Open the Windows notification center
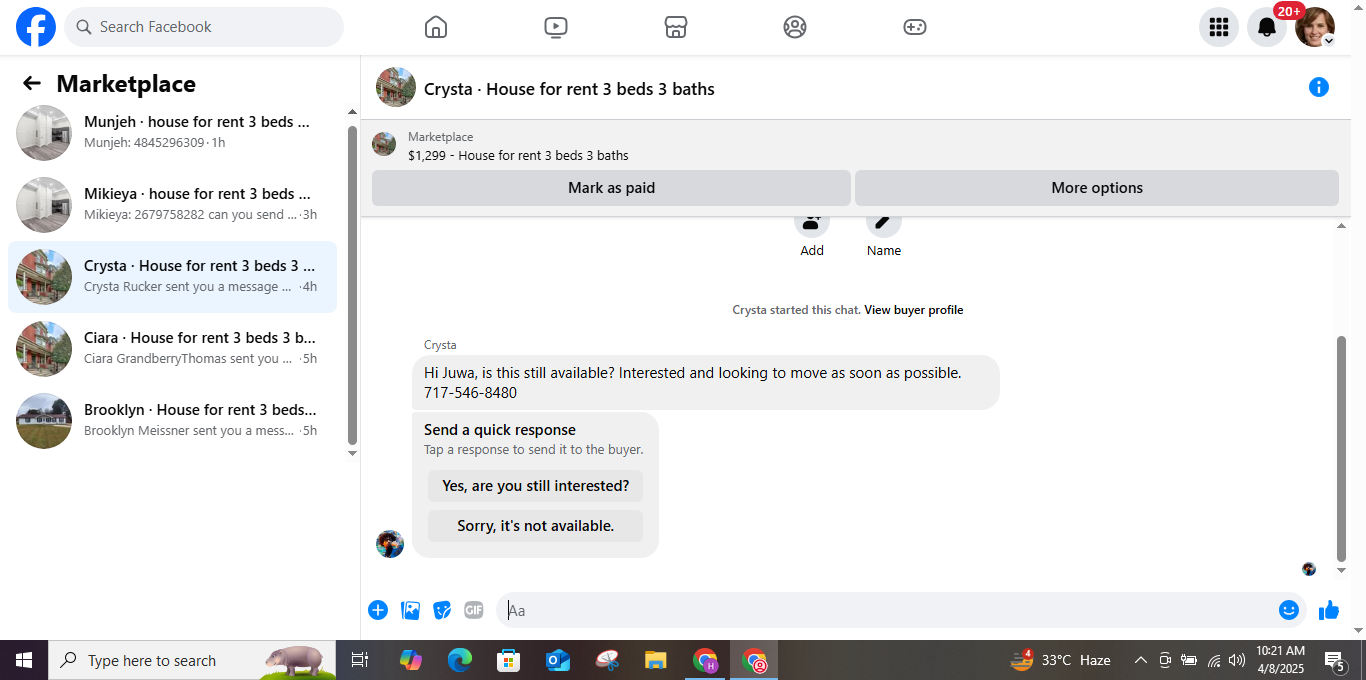 click(x=1335, y=660)
